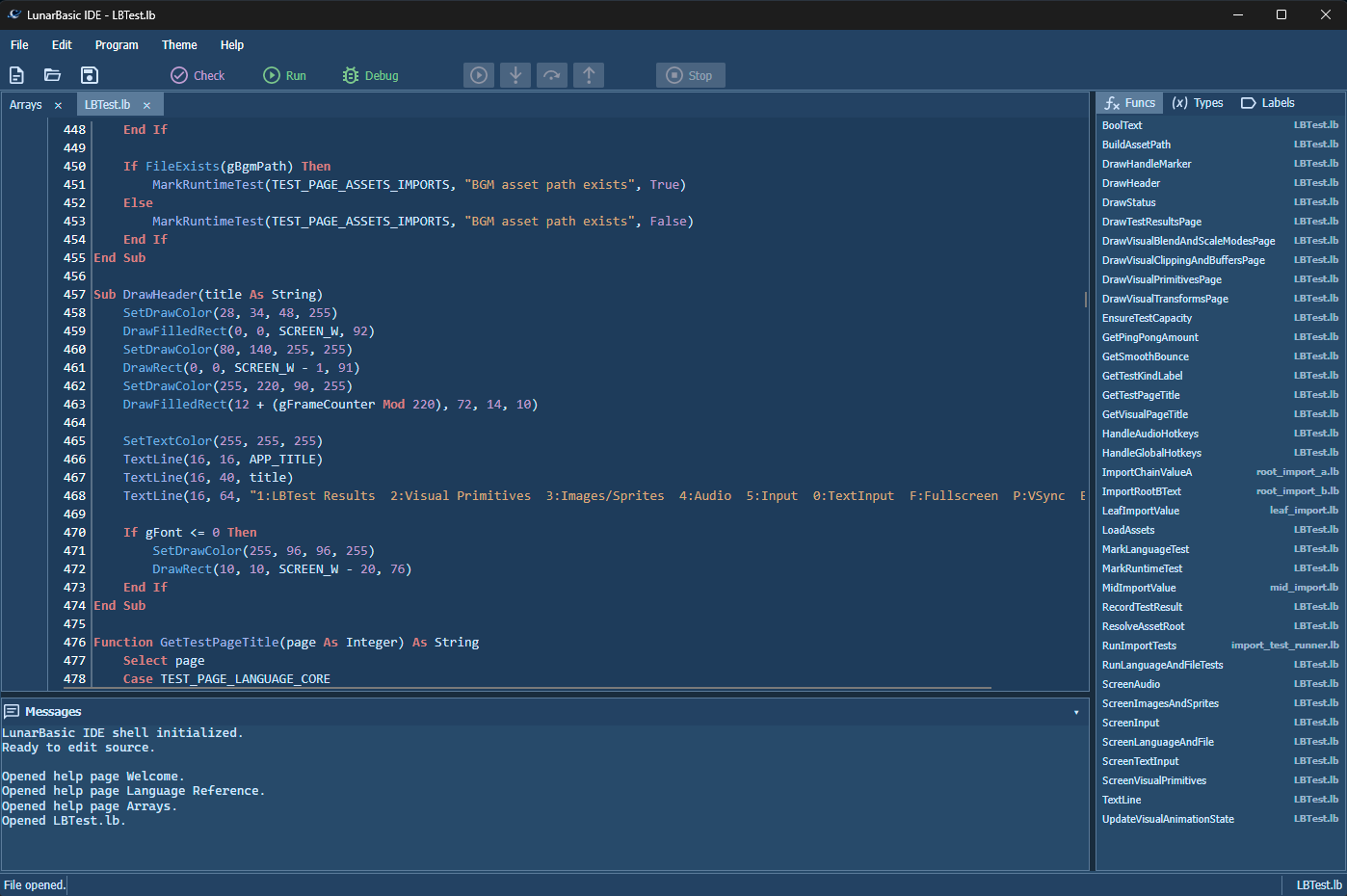1347x896 pixels.
Task: Step out using the up-arrow debug icon
Action: (588, 74)
